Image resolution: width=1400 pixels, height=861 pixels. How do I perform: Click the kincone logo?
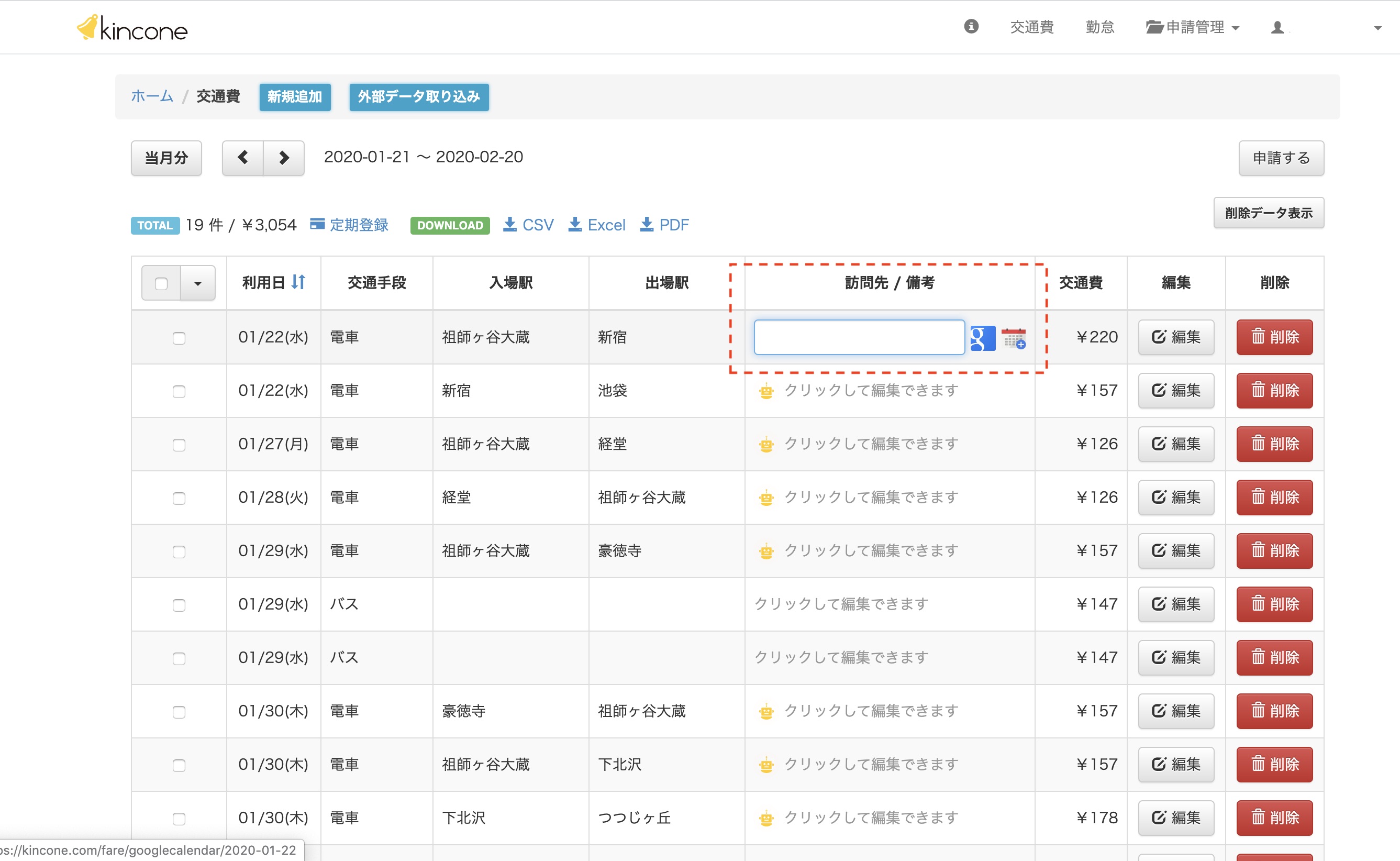132,28
